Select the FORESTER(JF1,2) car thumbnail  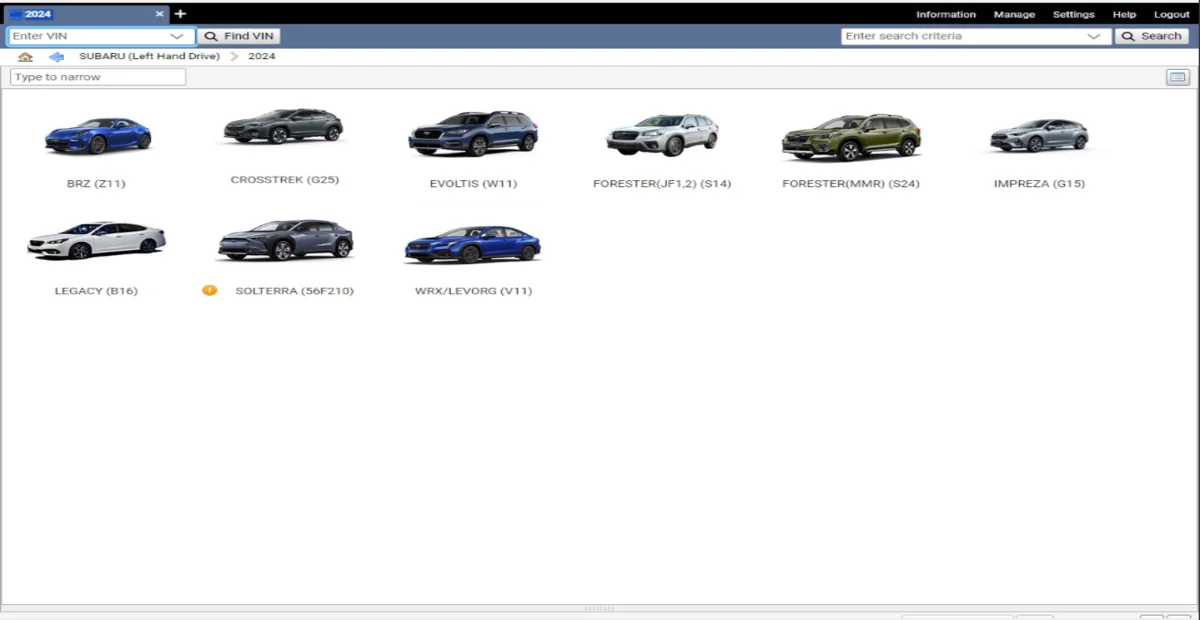(x=661, y=135)
